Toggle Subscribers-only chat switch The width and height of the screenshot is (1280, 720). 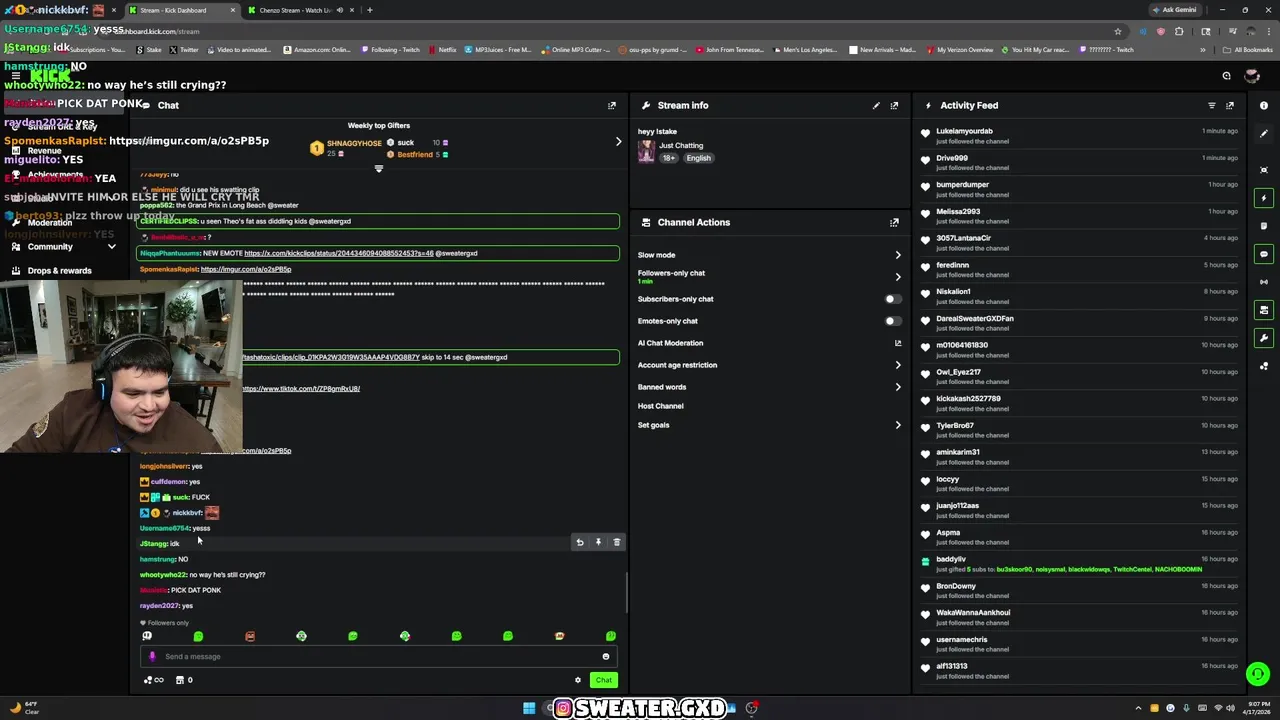click(893, 299)
